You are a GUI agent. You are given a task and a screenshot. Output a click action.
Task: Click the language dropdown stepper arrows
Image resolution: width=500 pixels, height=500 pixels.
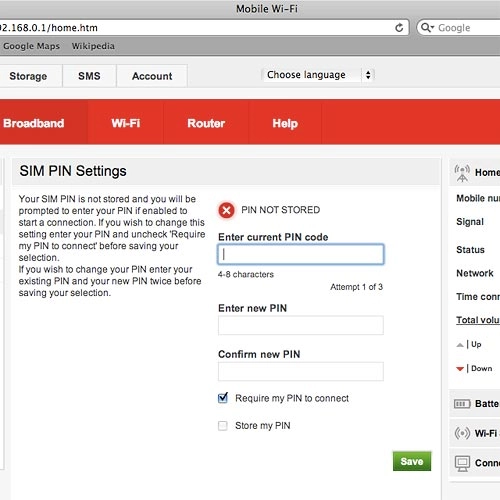[x=368, y=75]
